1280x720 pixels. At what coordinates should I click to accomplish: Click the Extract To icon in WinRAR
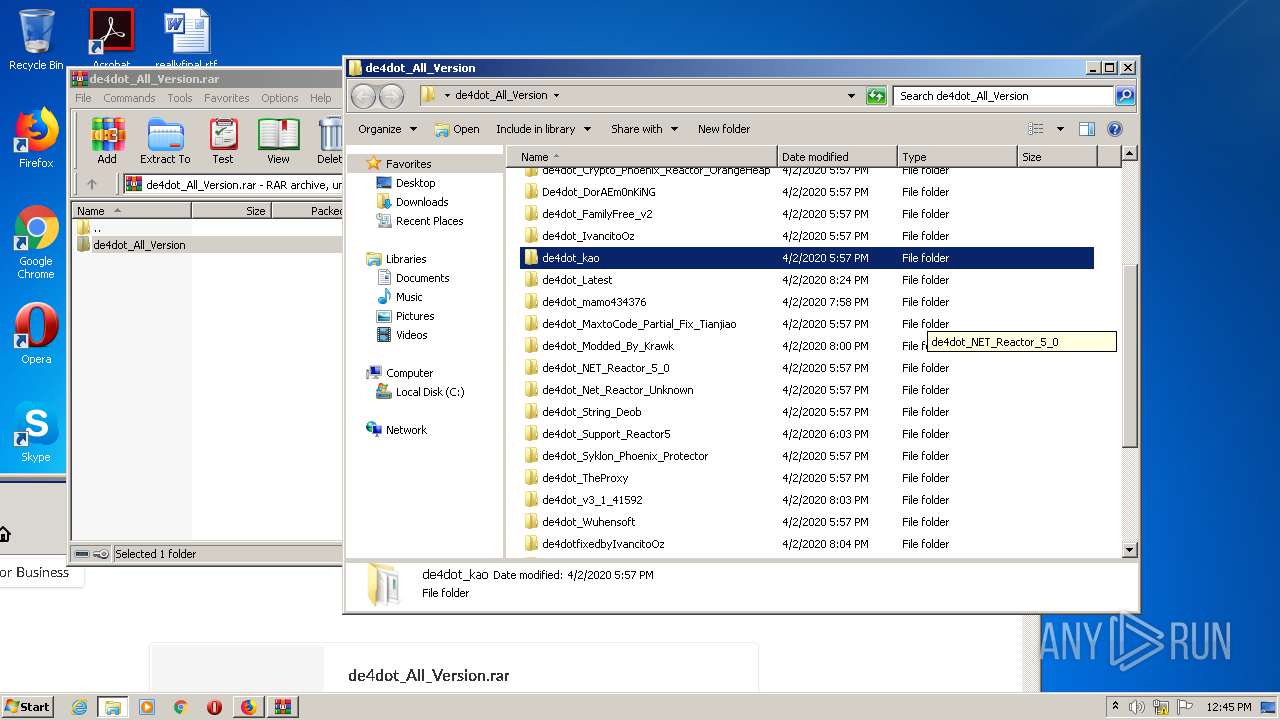[165, 140]
